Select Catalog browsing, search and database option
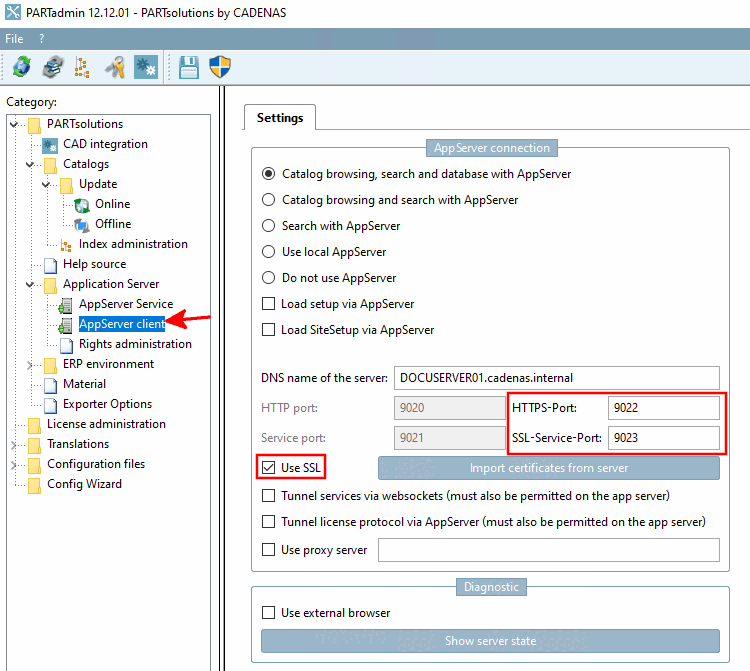Image resolution: width=750 pixels, height=671 pixels. [268, 174]
